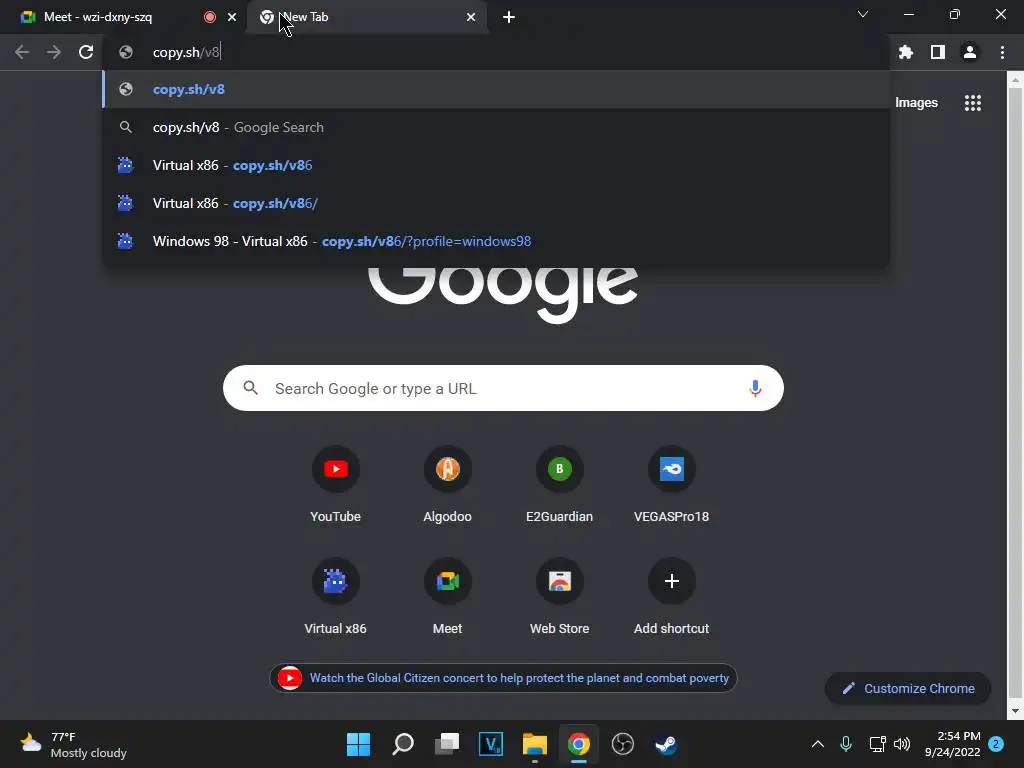Go back with the back arrow
Viewport: 1024px width, 768px height.
(x=22, y=52)
